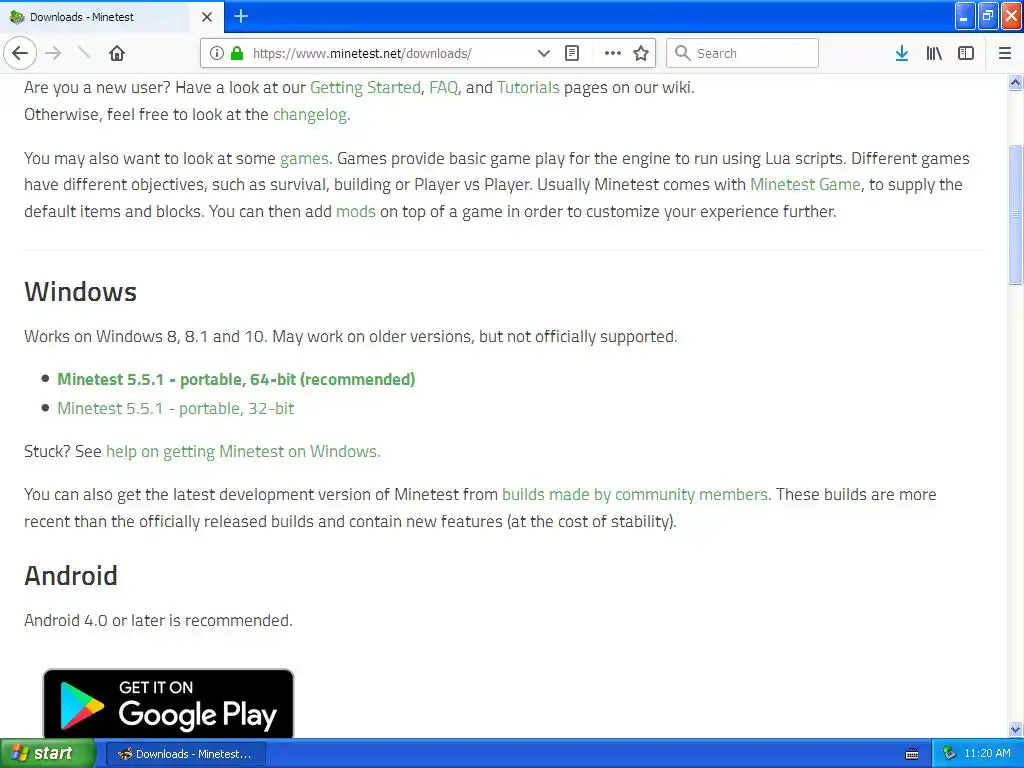This screenshot has width=1024, height=768.
Task: Click the Search input field
Action: click(x=742, y=54)
